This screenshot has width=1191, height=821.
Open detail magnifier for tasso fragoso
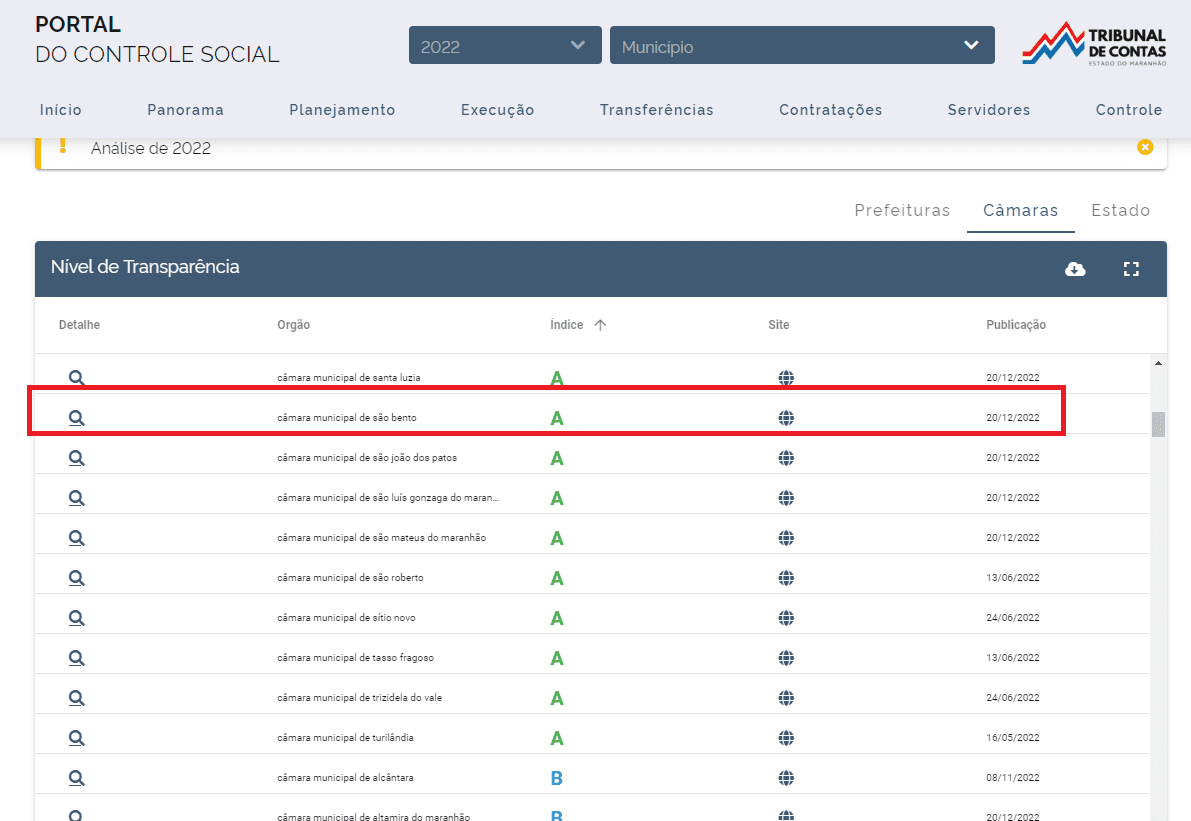click(77, 658)
